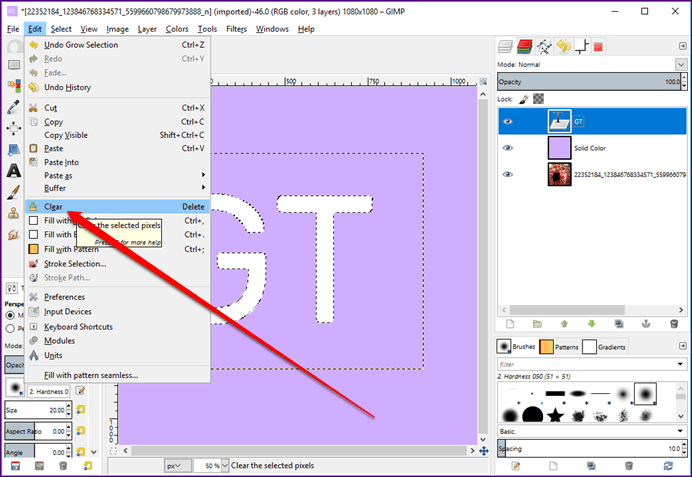
Task: Reset Size value to brush default
Action: click(x=80, y=410)
